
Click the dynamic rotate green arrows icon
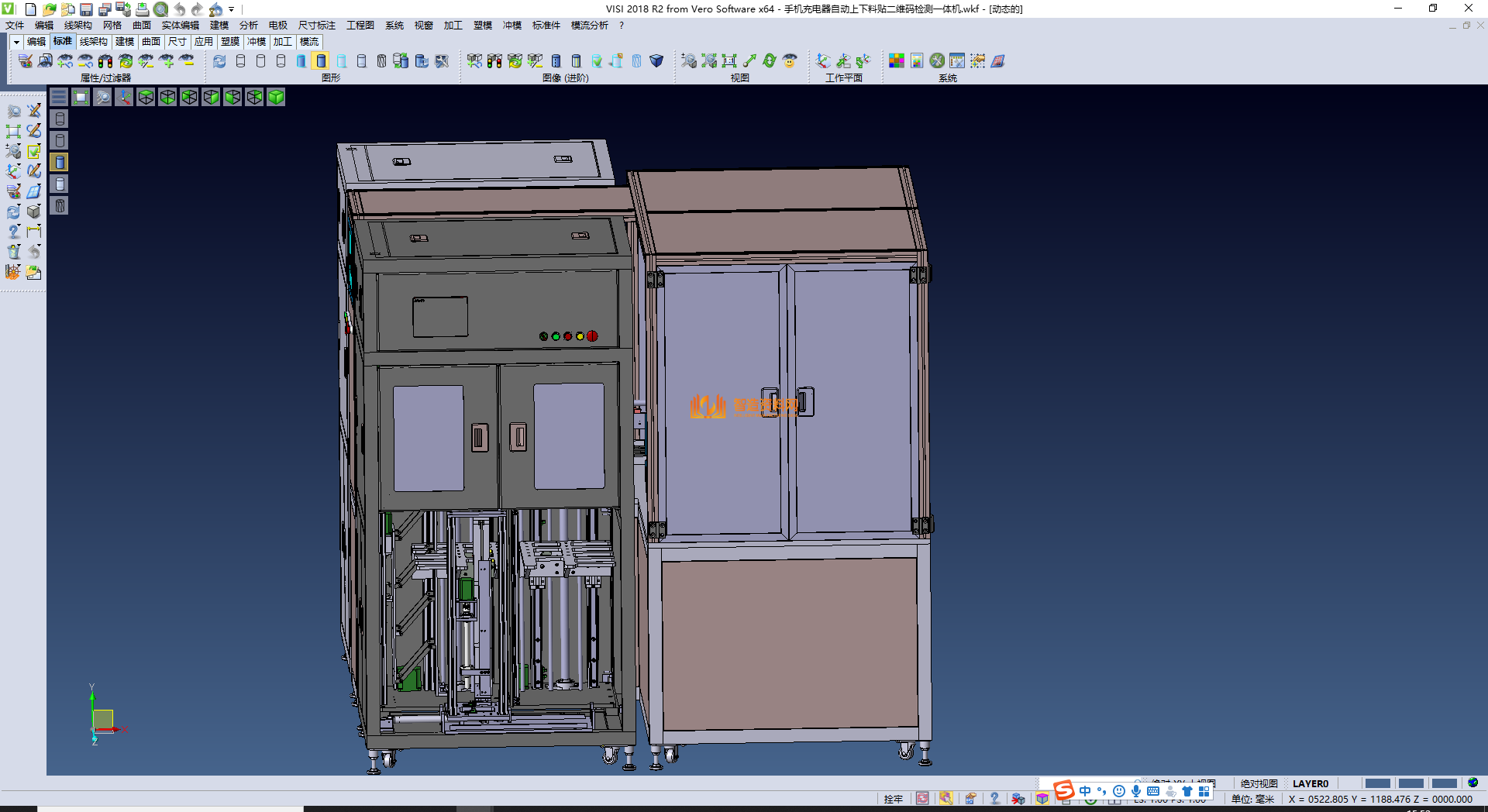[x=770, y=60]
